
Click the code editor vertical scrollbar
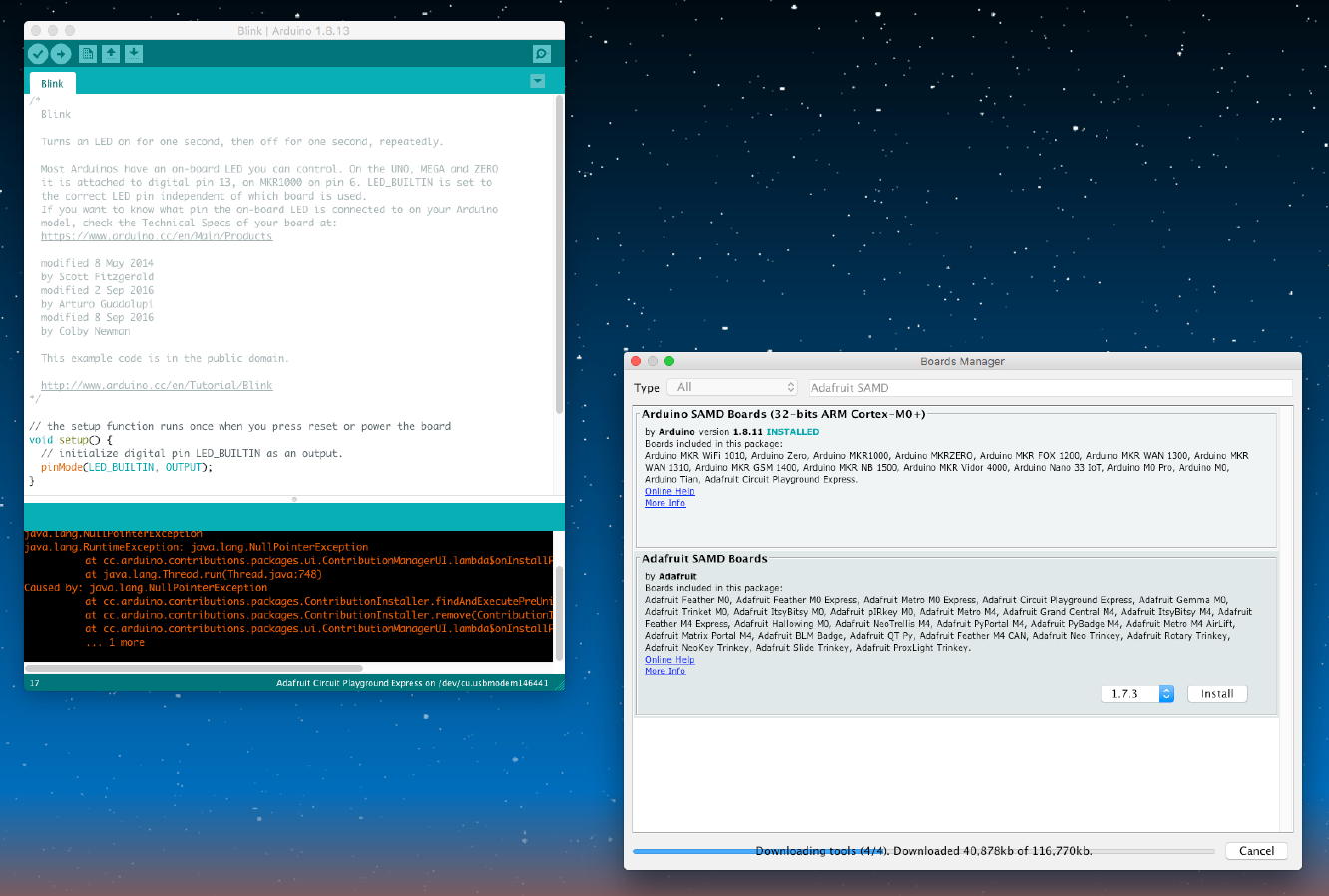559,254
